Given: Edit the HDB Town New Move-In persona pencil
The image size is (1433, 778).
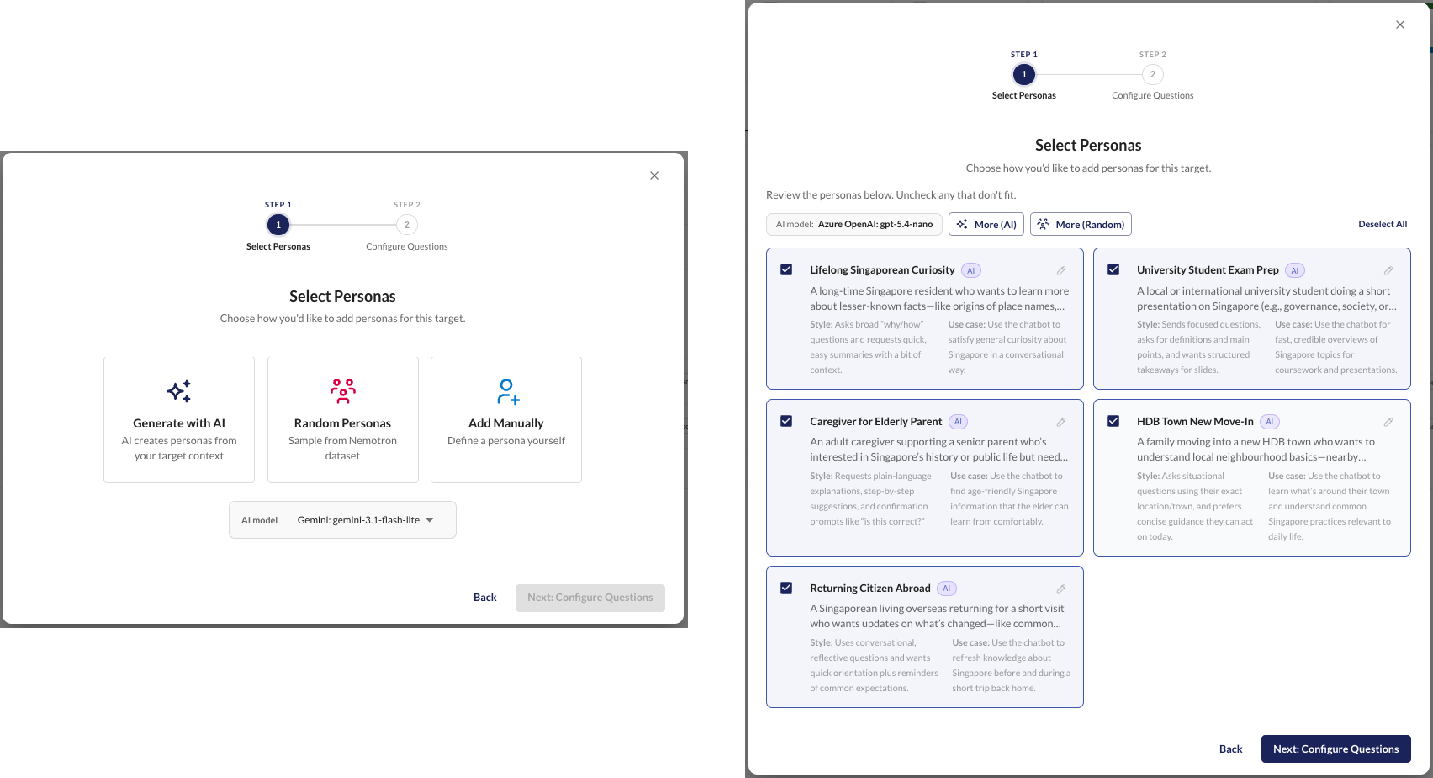Looking at the screenshot, I should (1388, 422).
